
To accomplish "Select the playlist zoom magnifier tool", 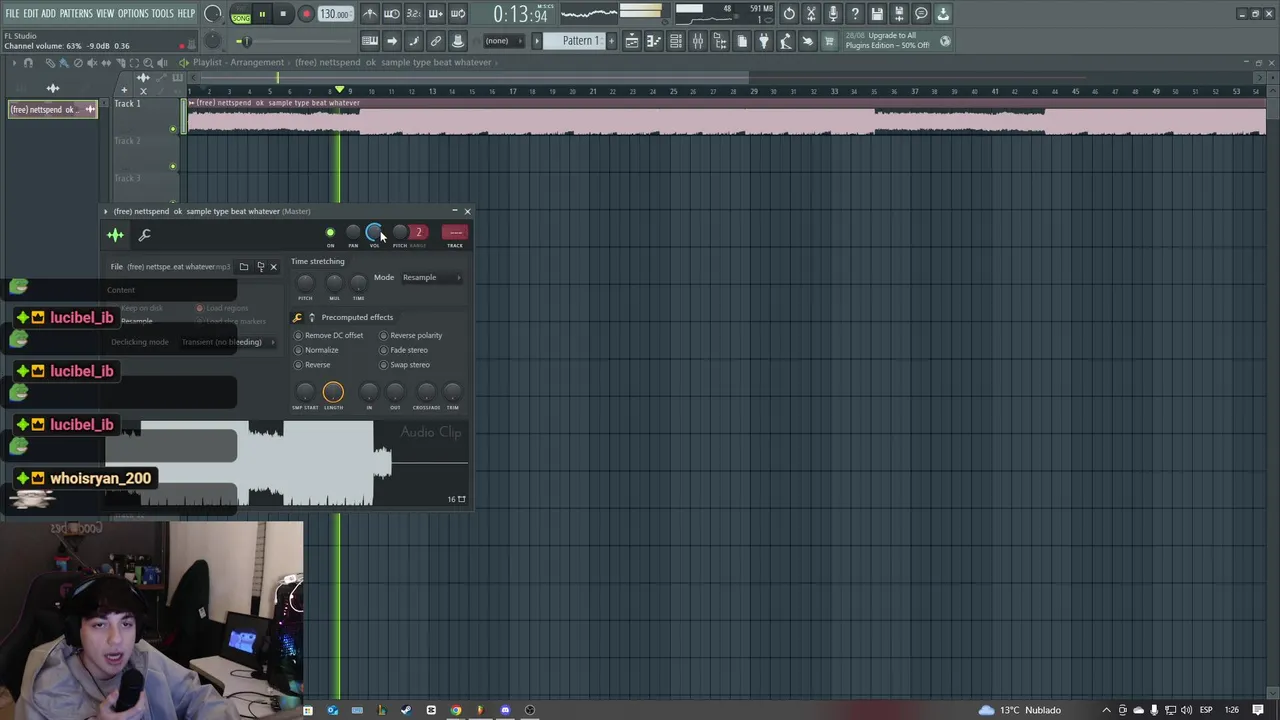I will [148, 63].
